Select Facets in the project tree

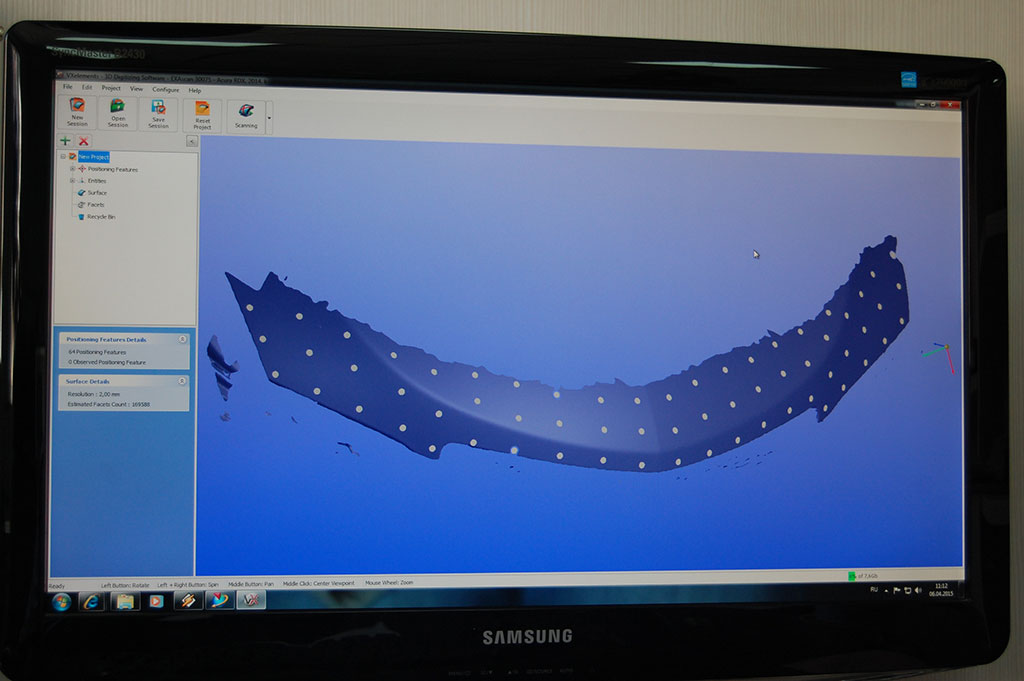tap(95, 205)
